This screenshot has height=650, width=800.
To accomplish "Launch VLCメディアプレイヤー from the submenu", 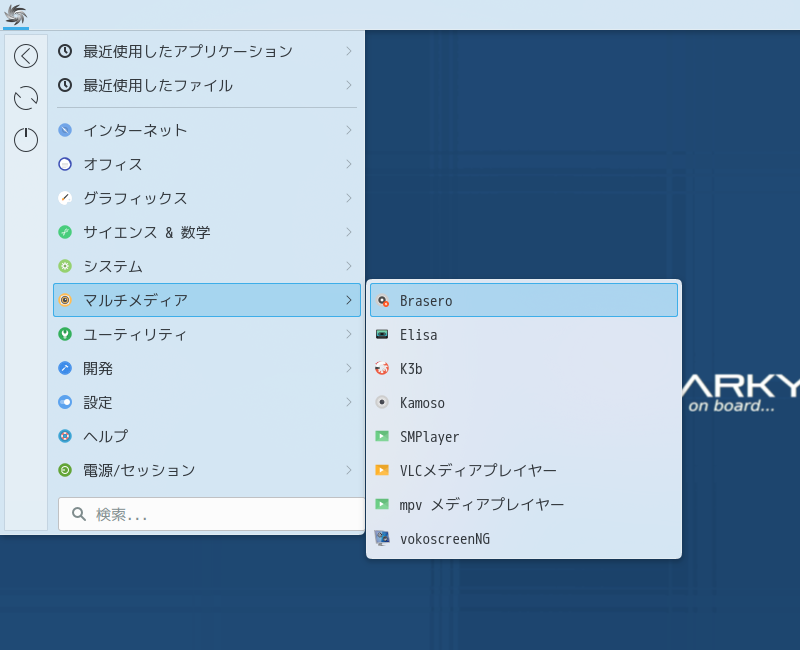I will click(524, 470).
